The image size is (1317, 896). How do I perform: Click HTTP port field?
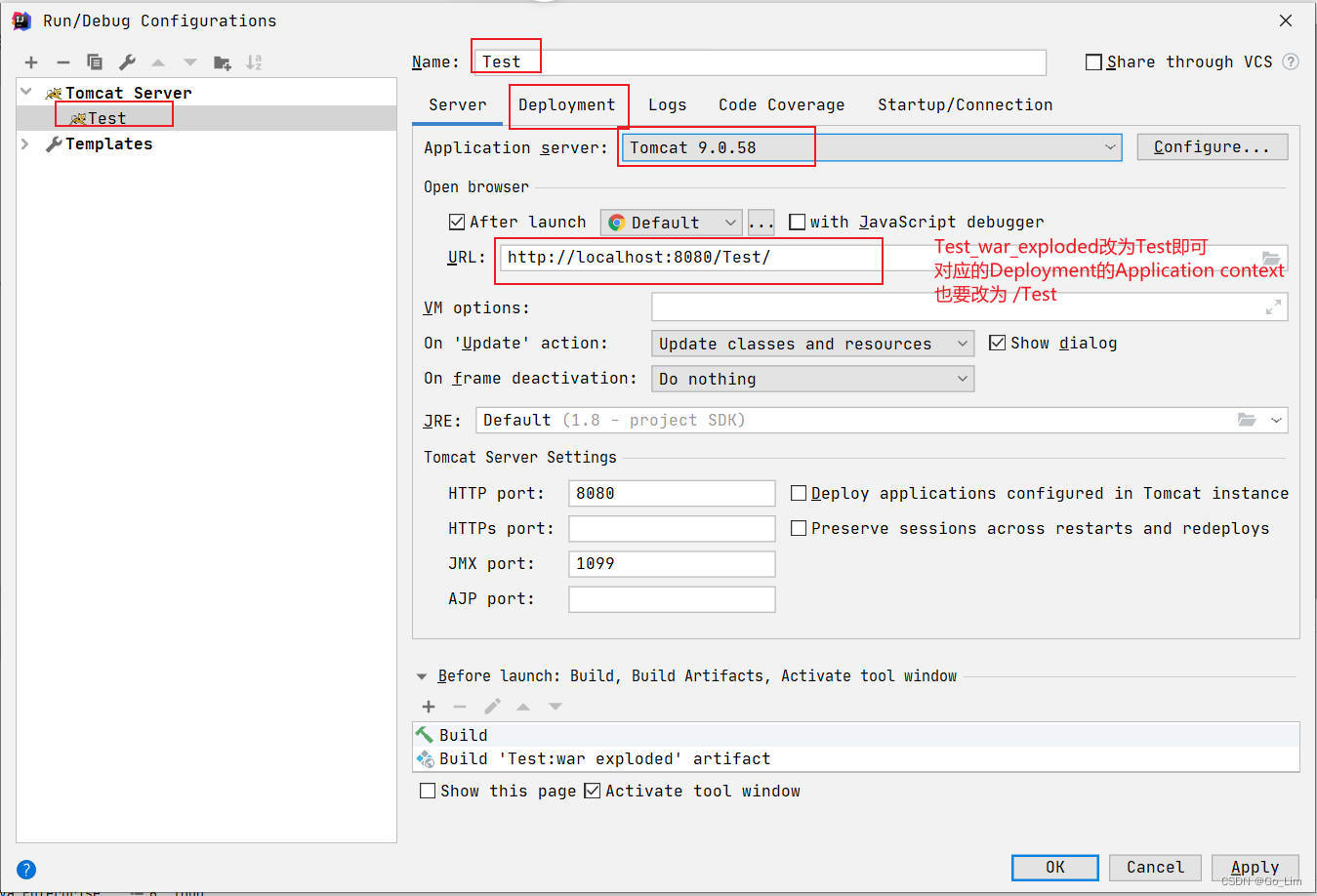672,493
